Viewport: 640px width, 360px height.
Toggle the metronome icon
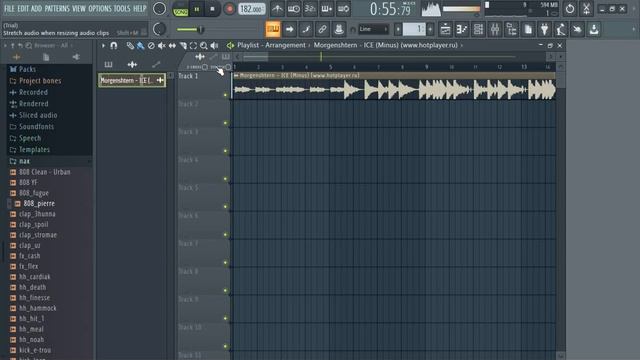tap(277, 9)
